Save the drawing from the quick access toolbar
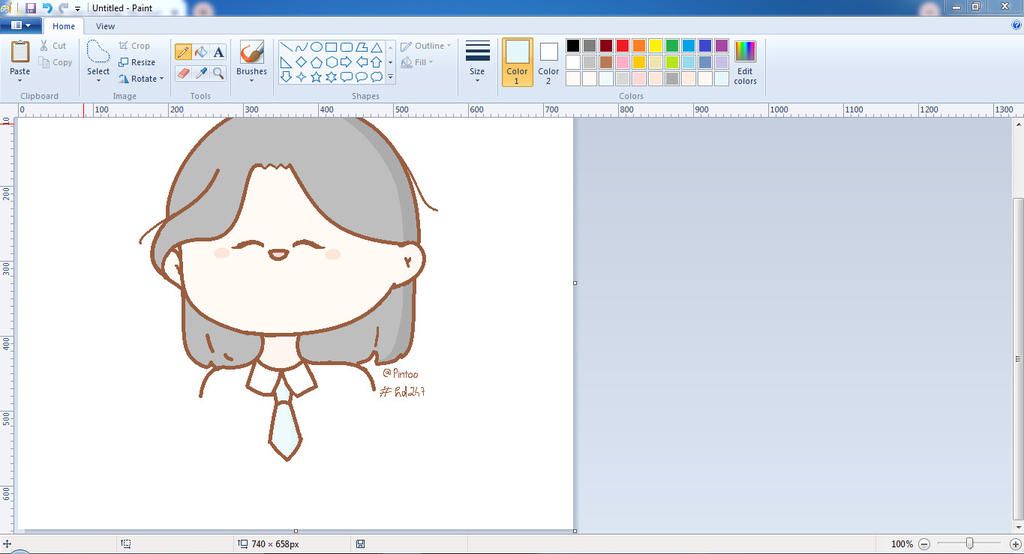The width and height of the screenshot is (1024, 554). click(31, 8)
